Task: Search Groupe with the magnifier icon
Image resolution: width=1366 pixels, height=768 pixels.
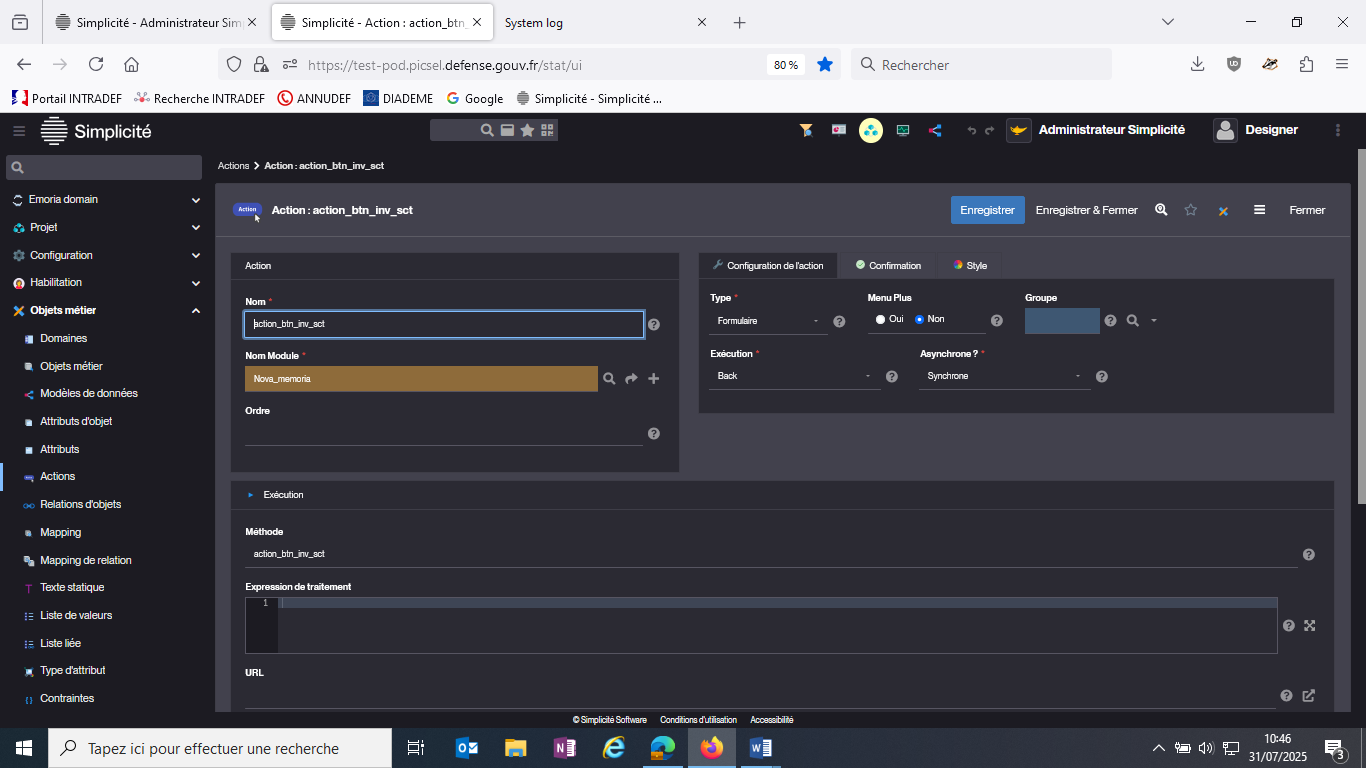Action: (1133, 321)
